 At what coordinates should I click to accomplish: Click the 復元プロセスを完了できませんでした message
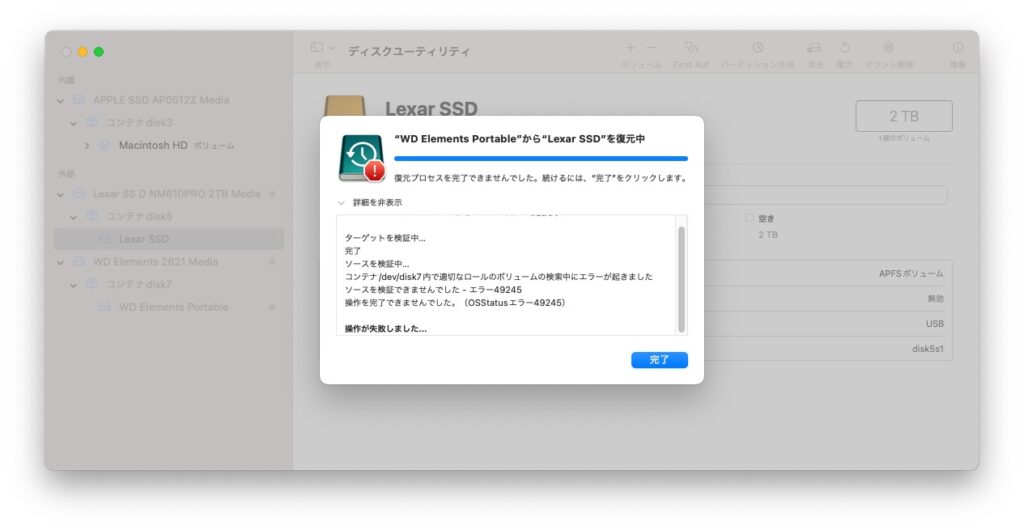(x=541, y=178)
